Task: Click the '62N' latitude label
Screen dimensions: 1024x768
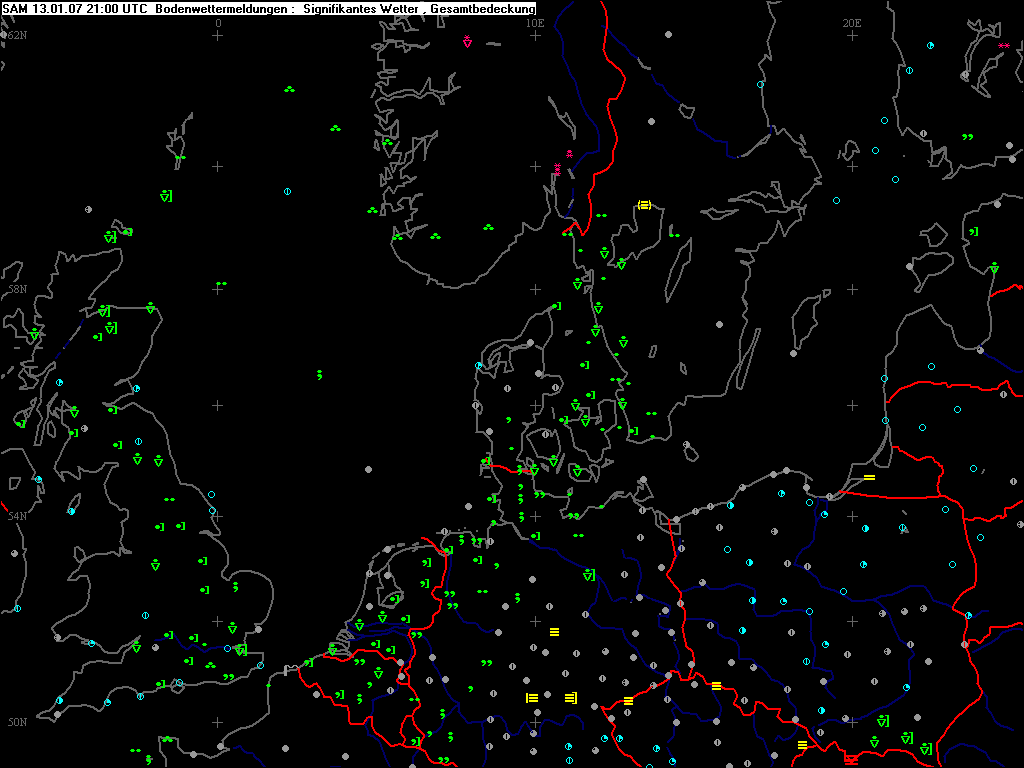Action: pos(15,35)
